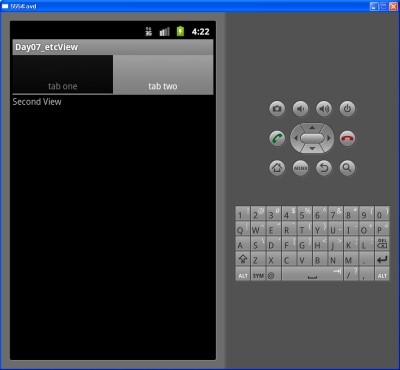
Task: Click the 7 key on keyboard
Action: click(335, 214)
